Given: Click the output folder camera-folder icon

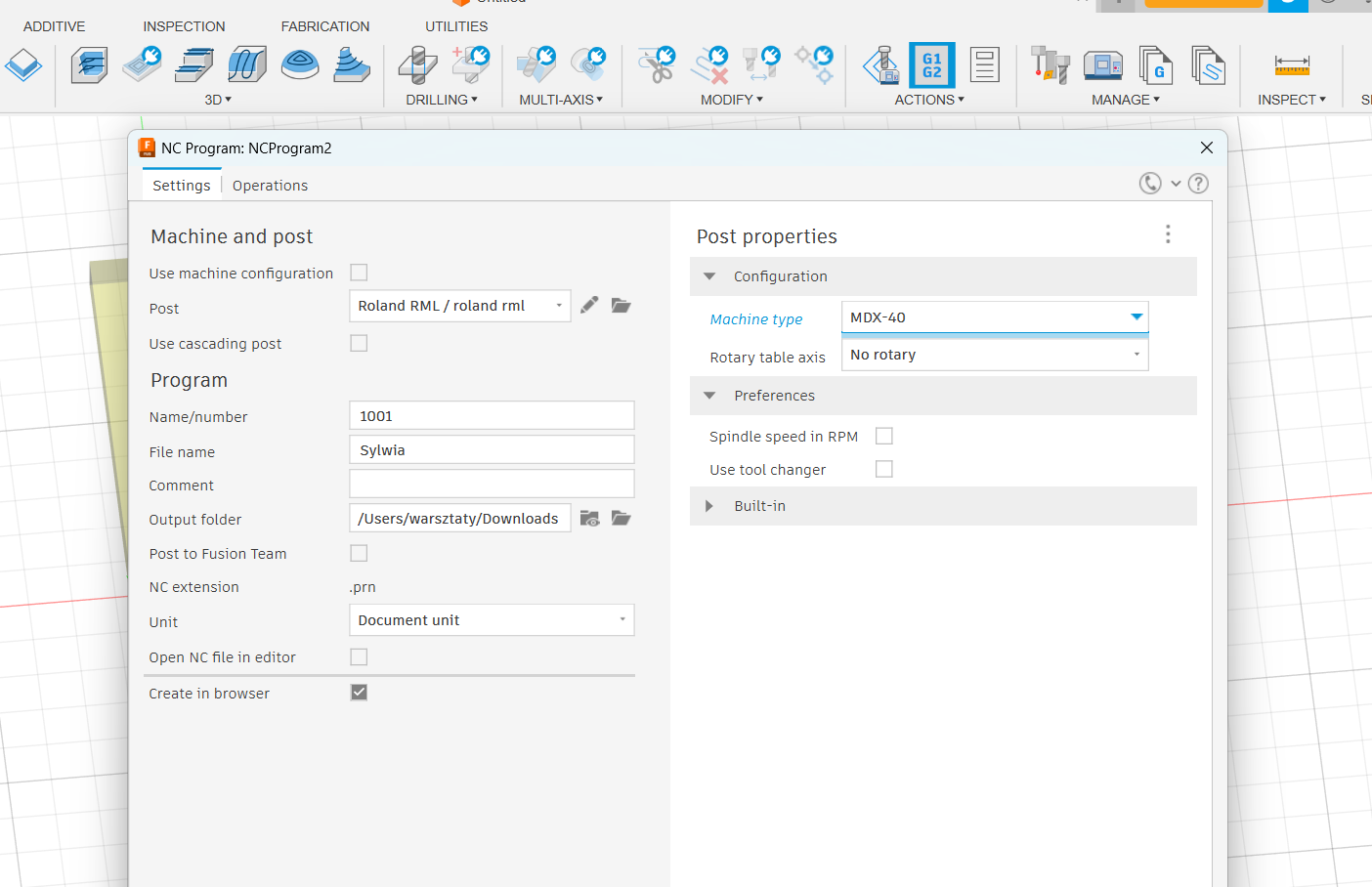Looking at the screenshot, I should click(x=589, y=518).
